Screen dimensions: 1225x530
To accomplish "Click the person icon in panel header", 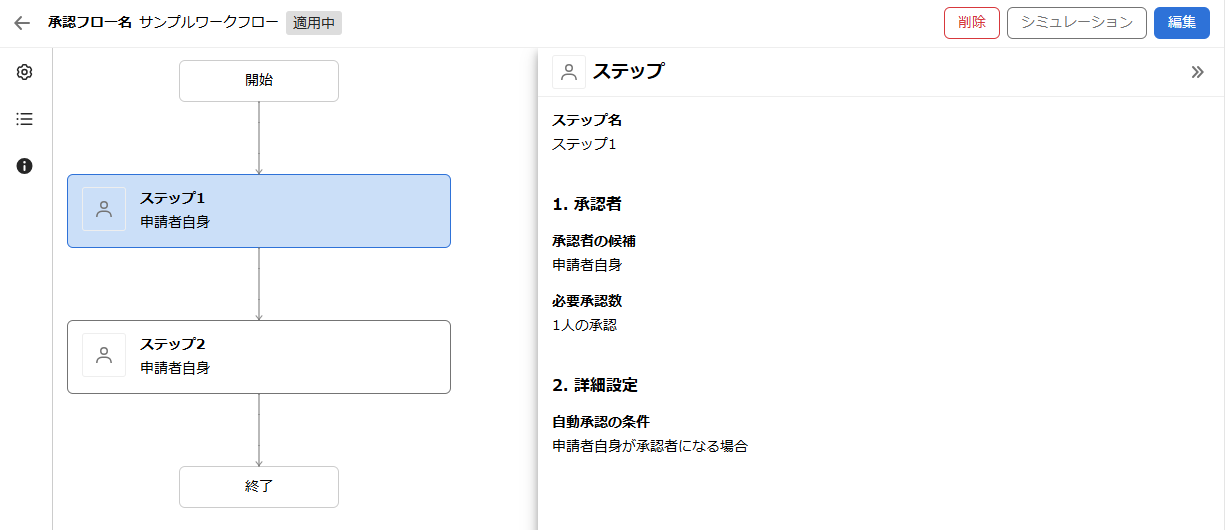I will pyautogui.click(x=569, y=72).
